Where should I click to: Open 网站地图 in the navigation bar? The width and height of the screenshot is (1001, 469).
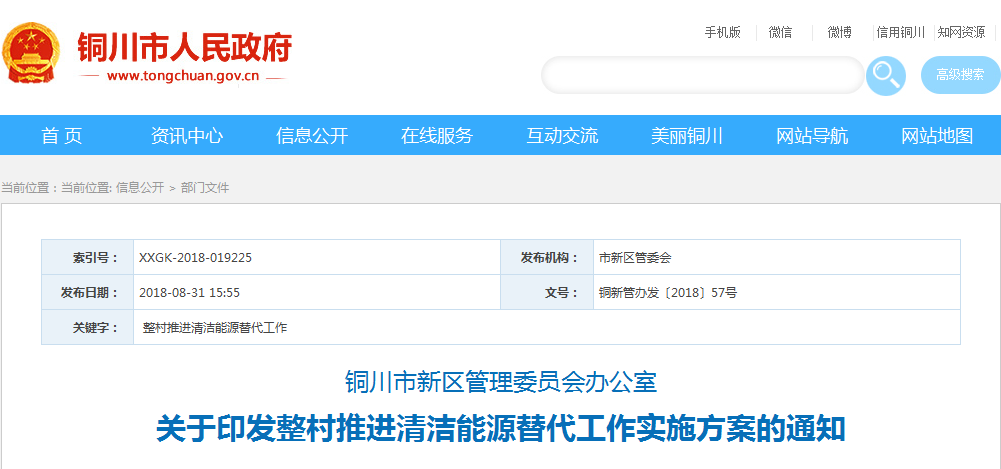coord(937,136)
